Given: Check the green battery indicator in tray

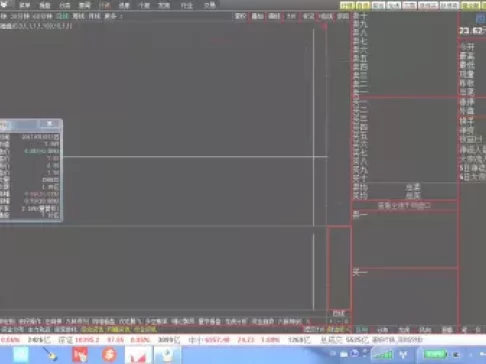Looking at the screenshot, I should tap(435, 354).
